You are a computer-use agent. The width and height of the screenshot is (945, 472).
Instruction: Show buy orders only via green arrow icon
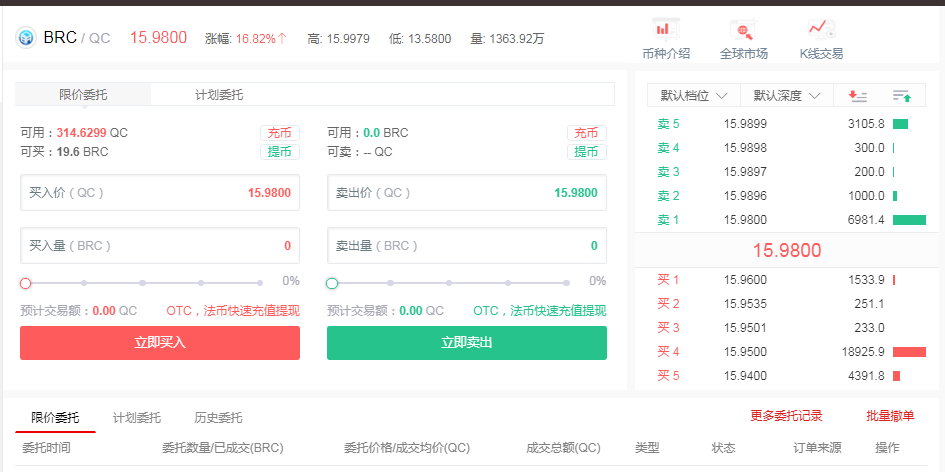click(x=902, y=95)
